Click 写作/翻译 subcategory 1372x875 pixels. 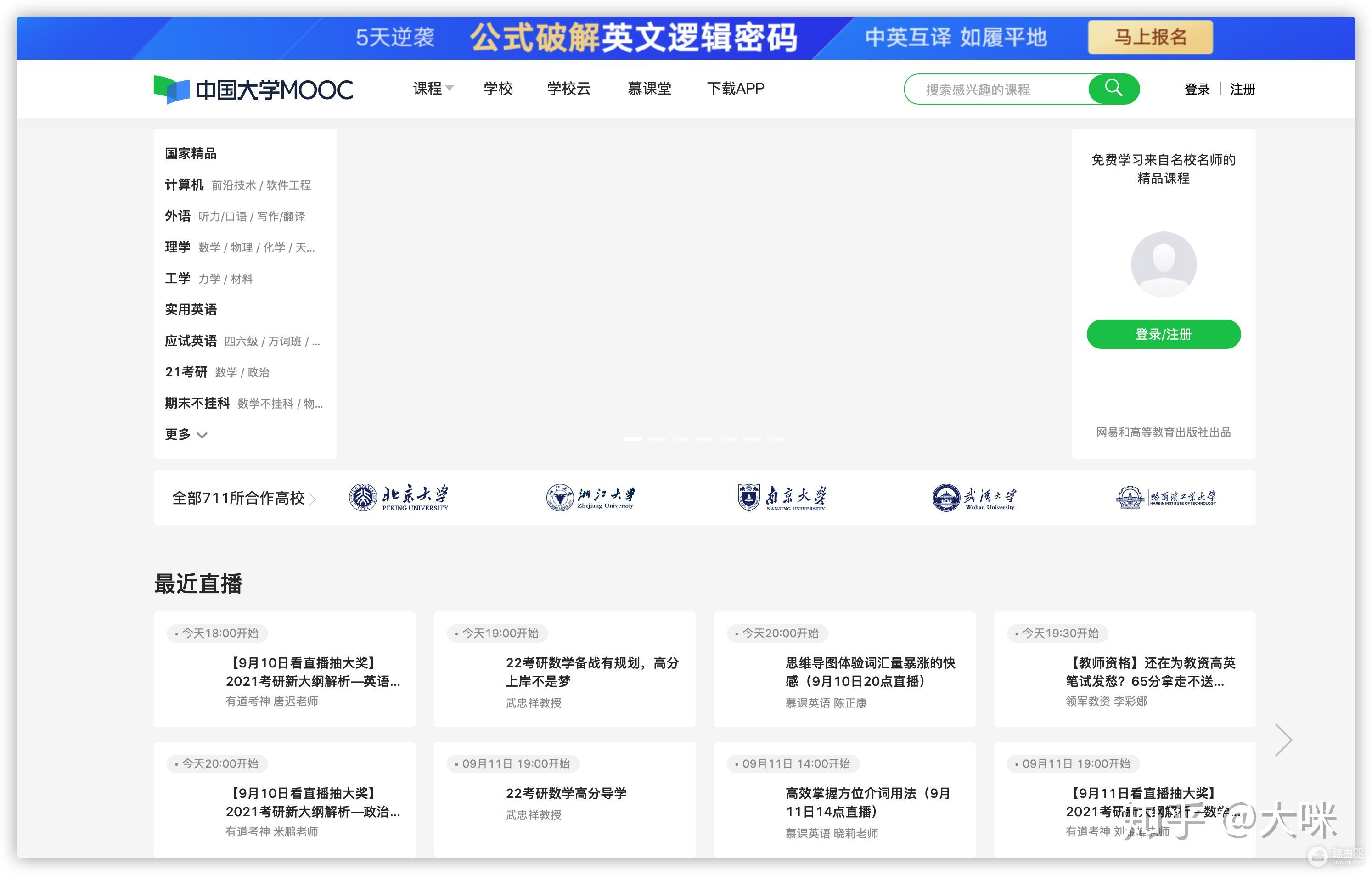coord(281,217)
